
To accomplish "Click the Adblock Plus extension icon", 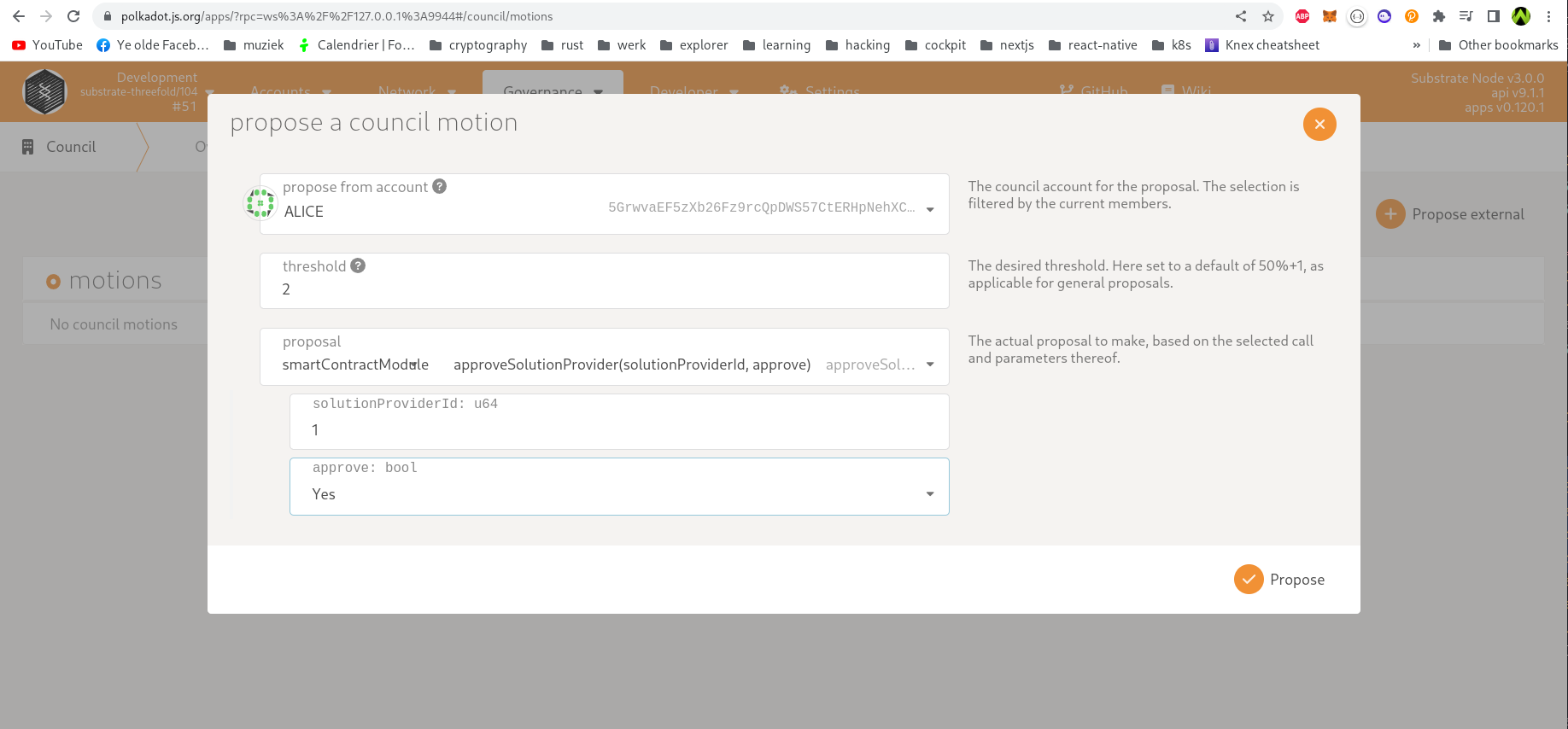I will pyautogui.click(x=1302, y=16).
